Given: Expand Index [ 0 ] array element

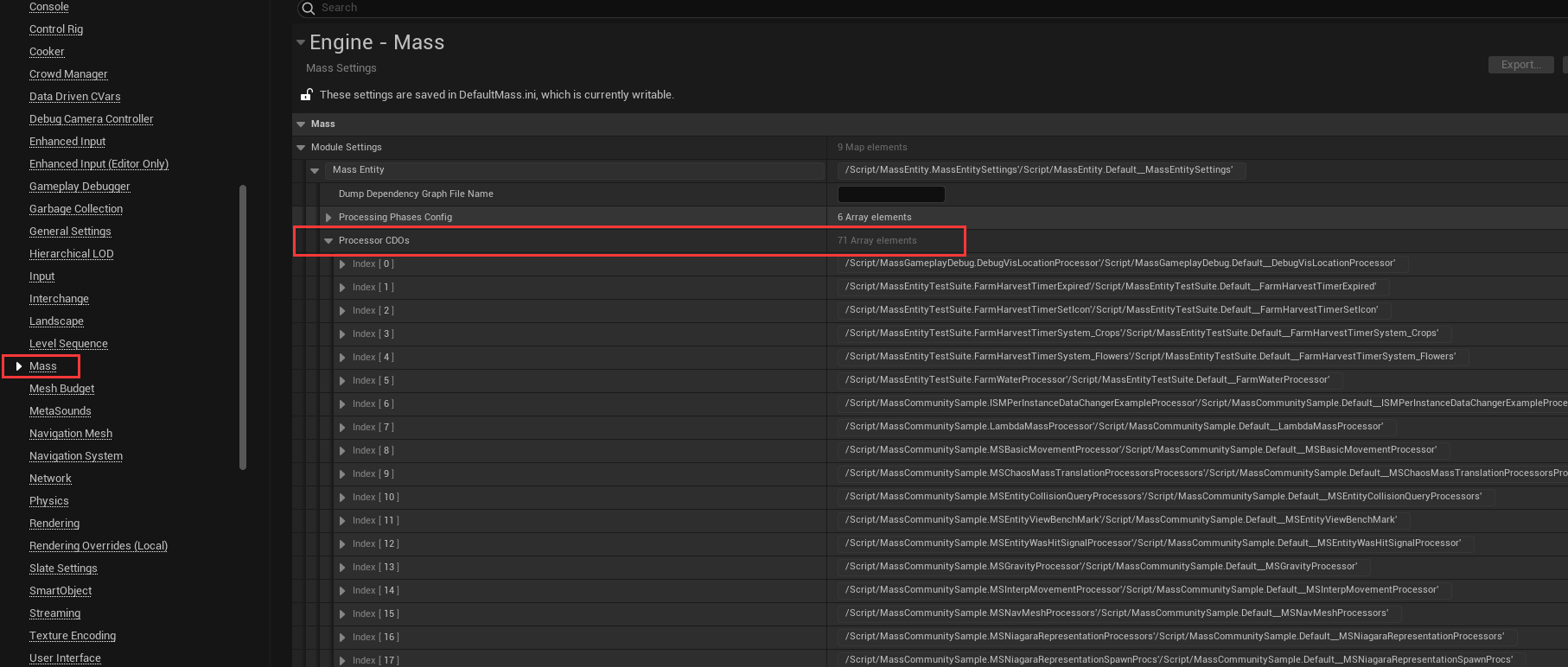Looking at the screenshot, I should pyautogui.click(x=342, y=264).
